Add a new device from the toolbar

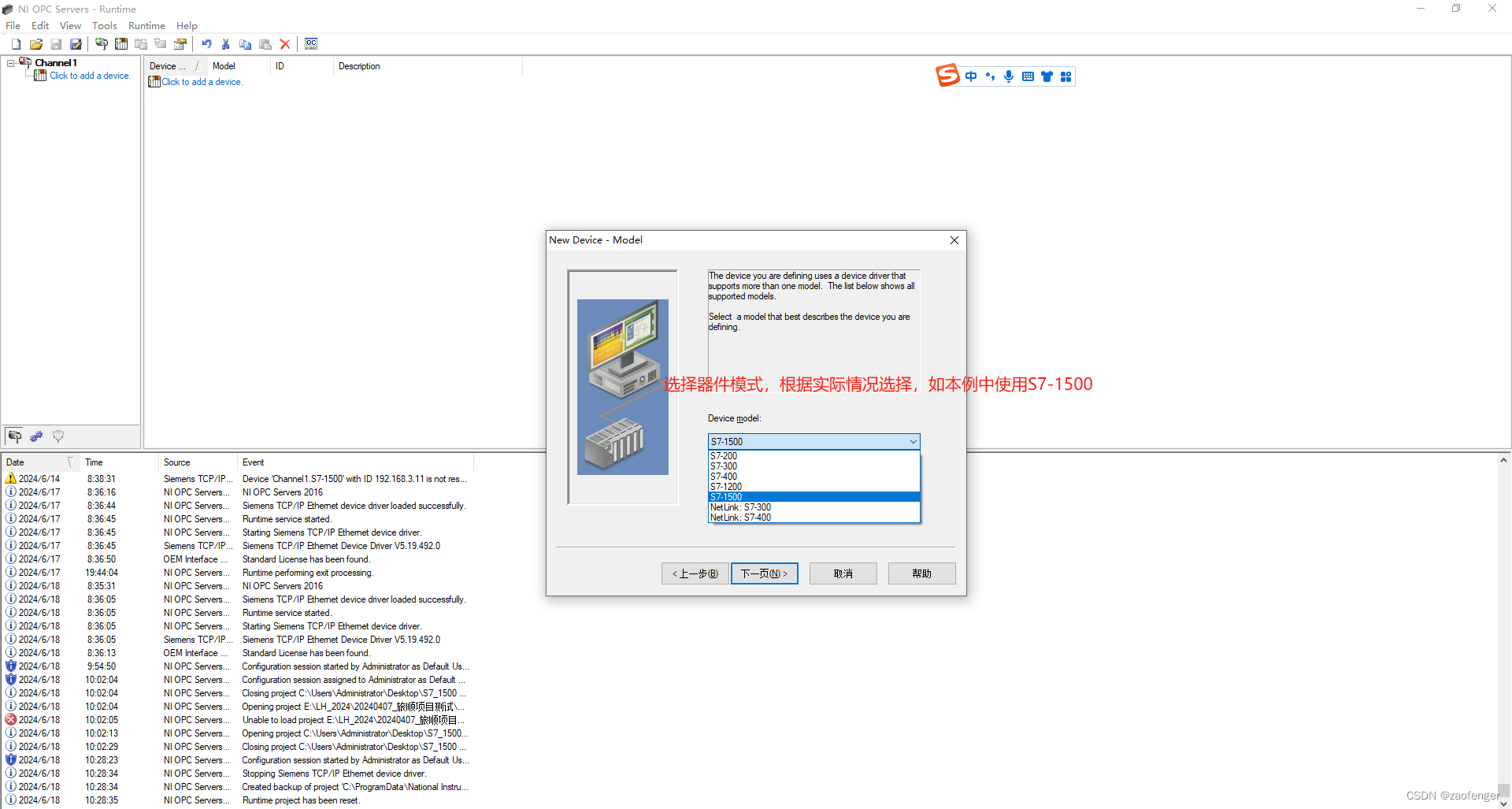click(x=121, y=44)
